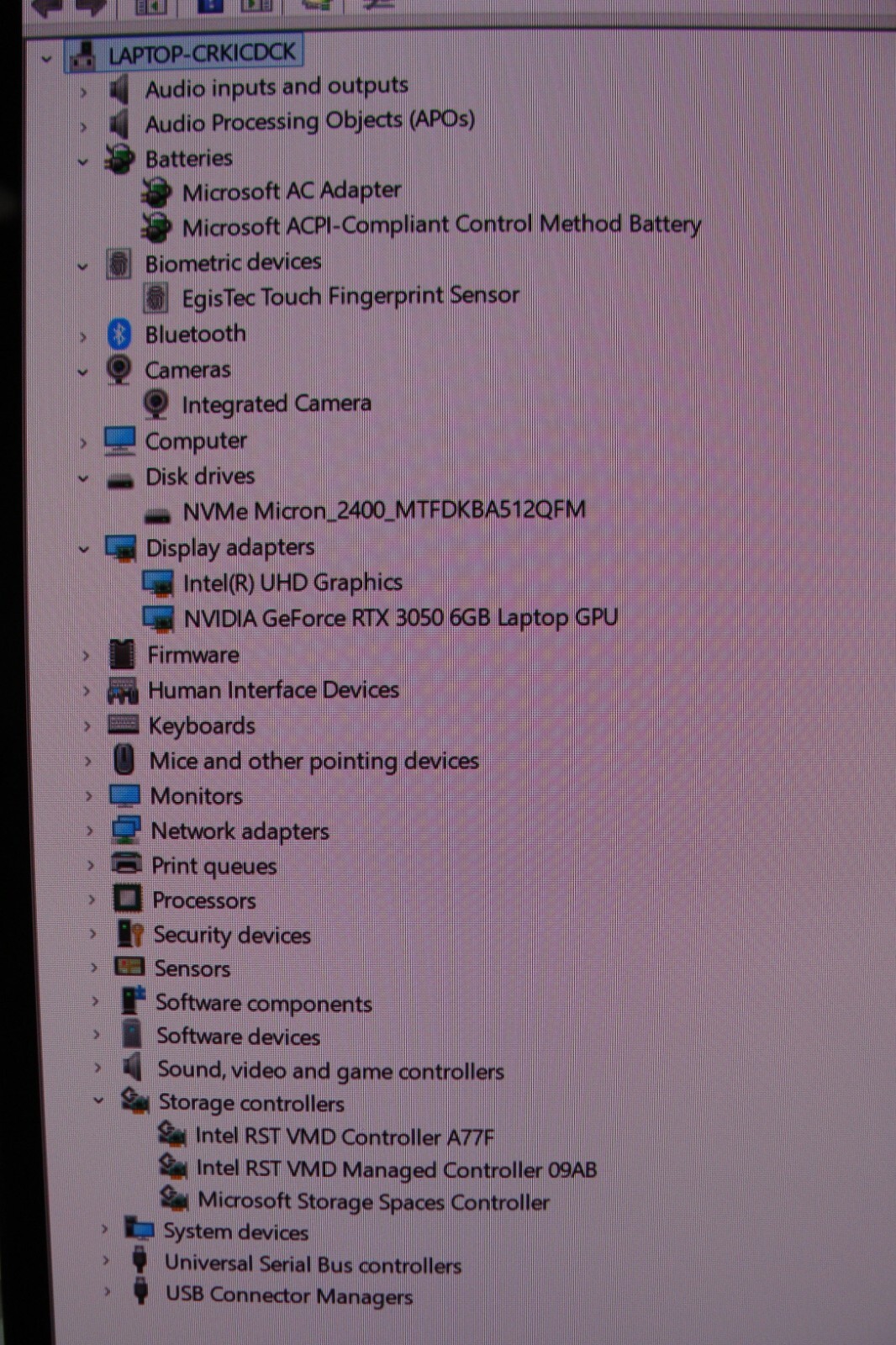This screenshot has height=1345, width=896.
Task: Collapse the Cameras category
Action: click(82, 372)
